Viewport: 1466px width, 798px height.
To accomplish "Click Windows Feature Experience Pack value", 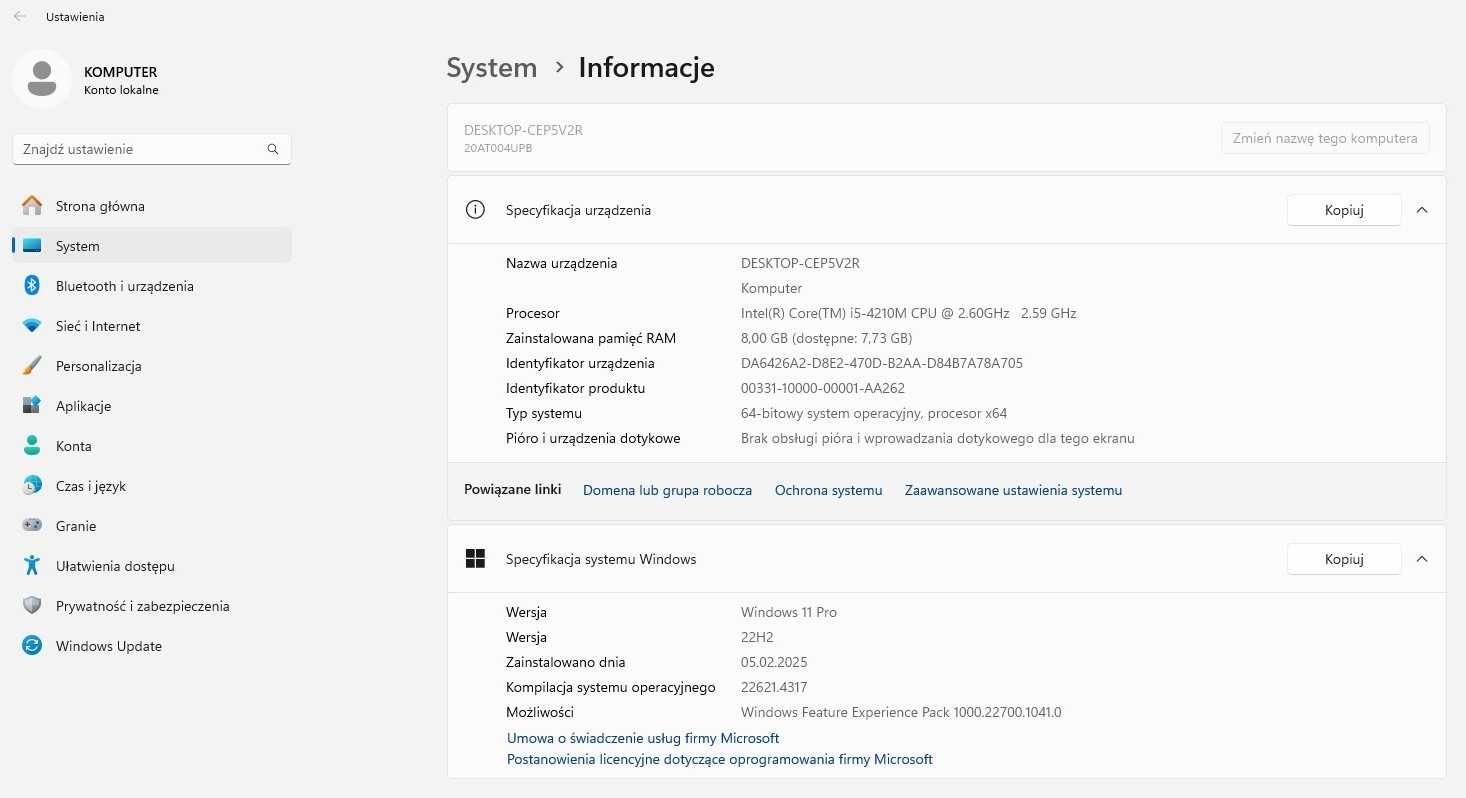I will (901, 712).
